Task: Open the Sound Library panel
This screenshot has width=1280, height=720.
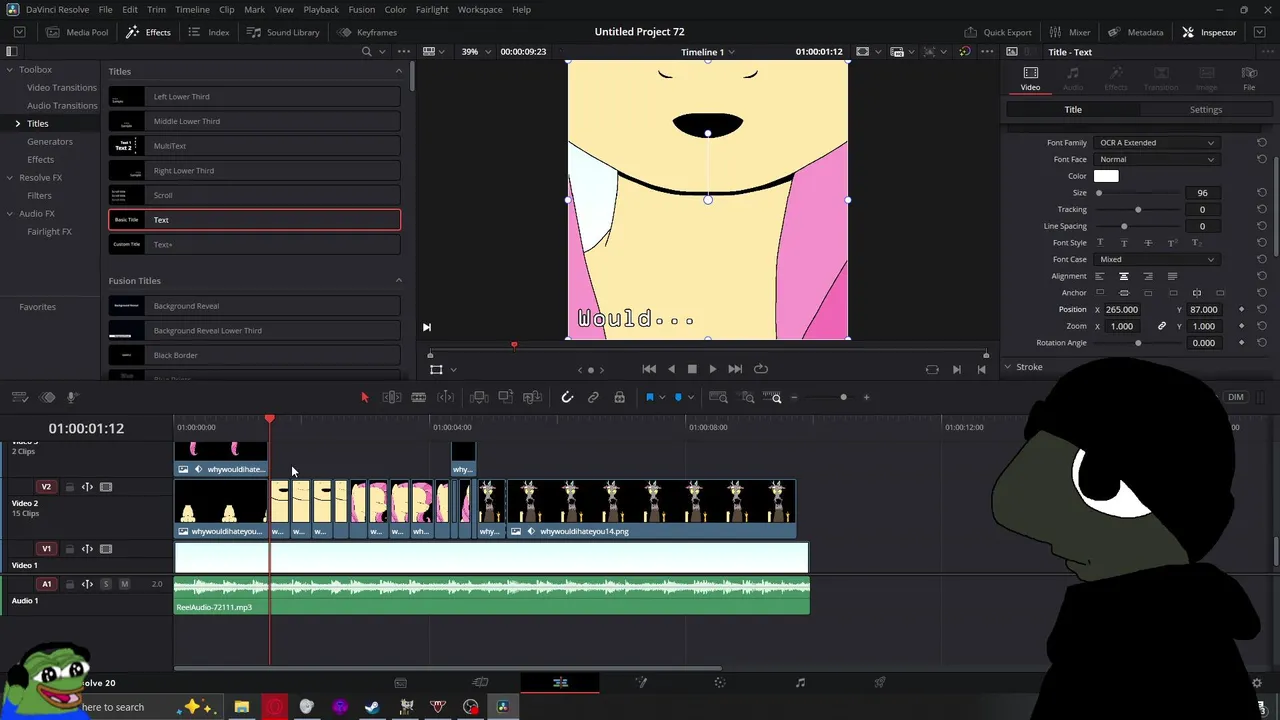Action: pyautogui.click(x=283, y=32)
